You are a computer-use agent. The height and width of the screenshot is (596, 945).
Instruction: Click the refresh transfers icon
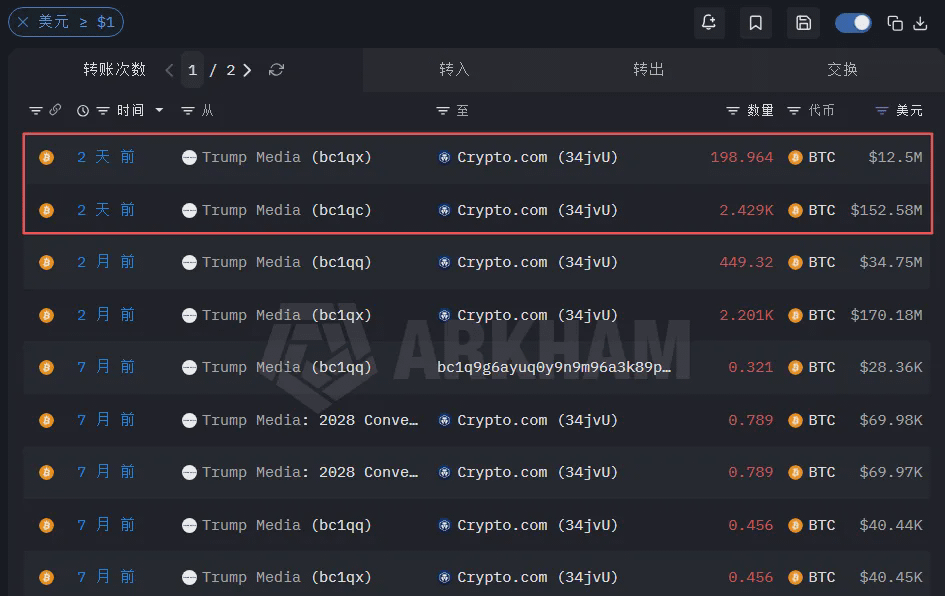(x=277, y=70)
